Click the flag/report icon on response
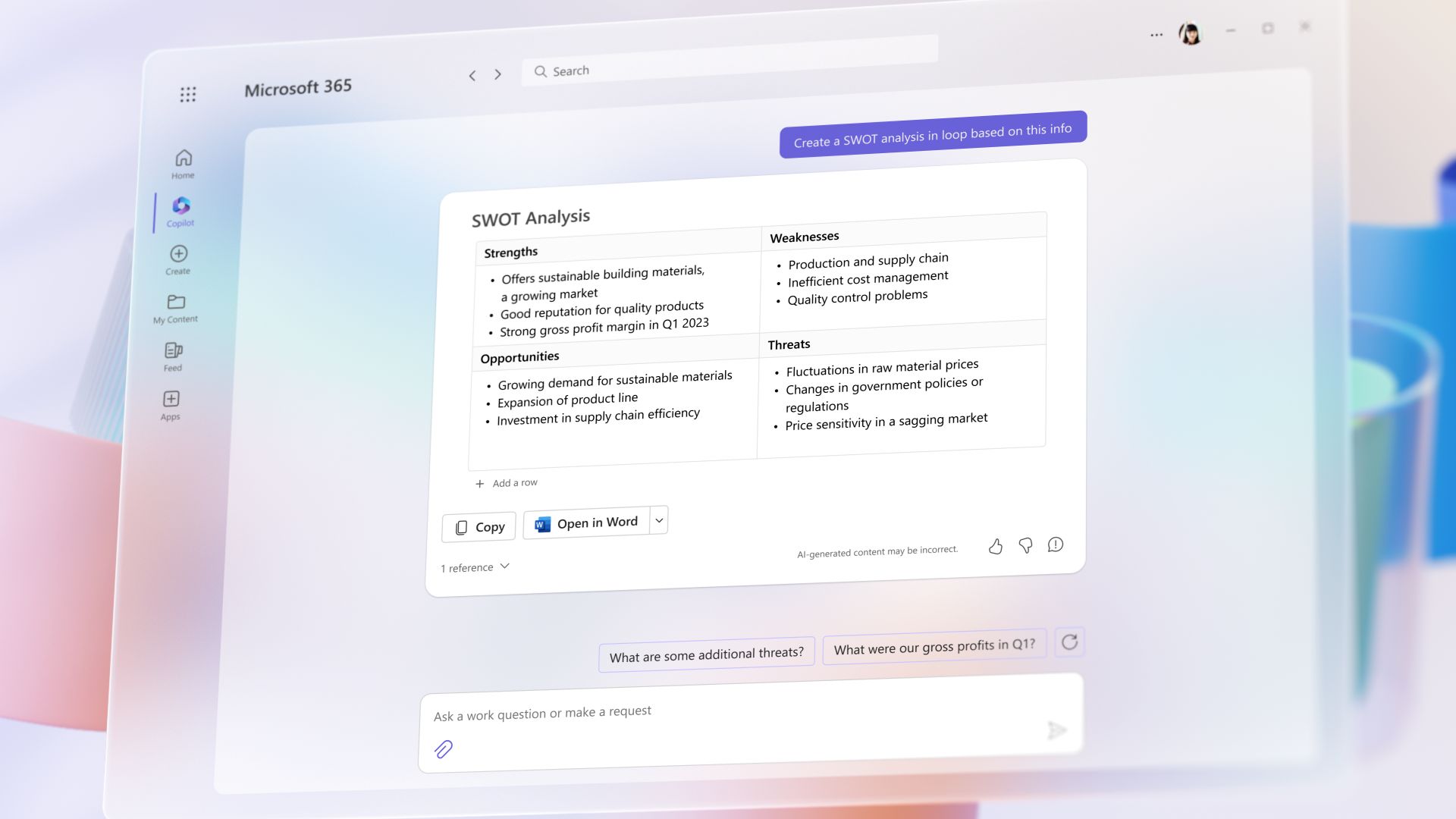The width and height of the screenshot is (1456, 819). coord(1055,544)
